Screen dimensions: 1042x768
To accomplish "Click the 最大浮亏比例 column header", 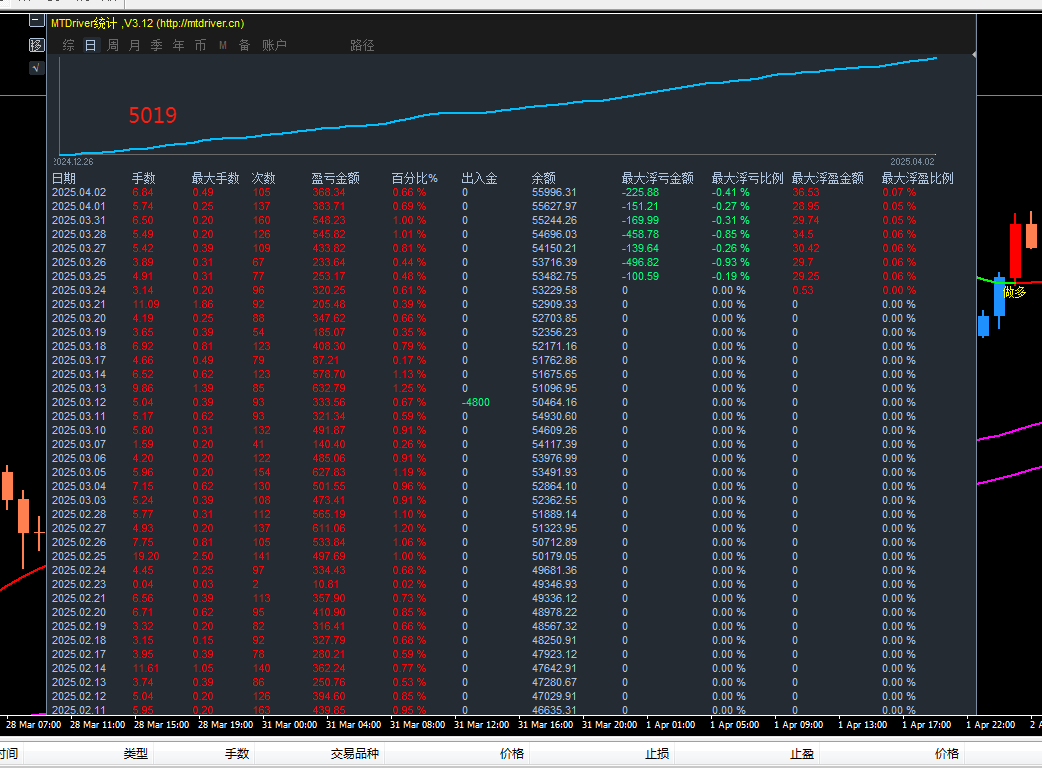I will tap(748, 178).
